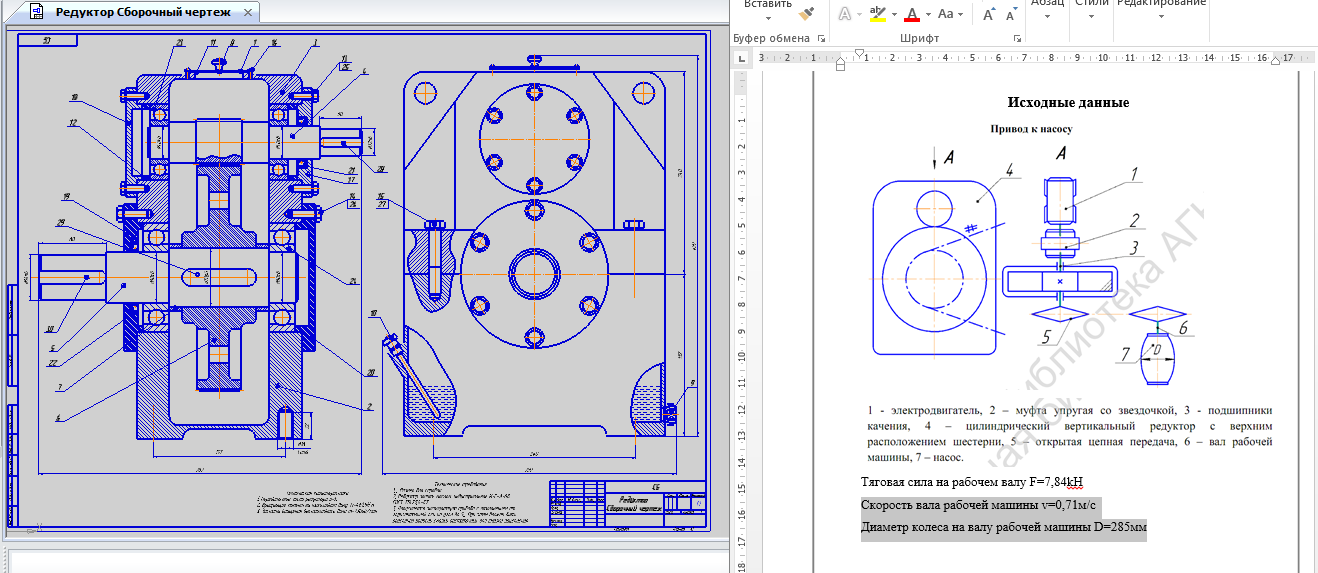1318x573 pixels.
Task: Expand the Стили group dropdown
Action: pos(1090,15)
